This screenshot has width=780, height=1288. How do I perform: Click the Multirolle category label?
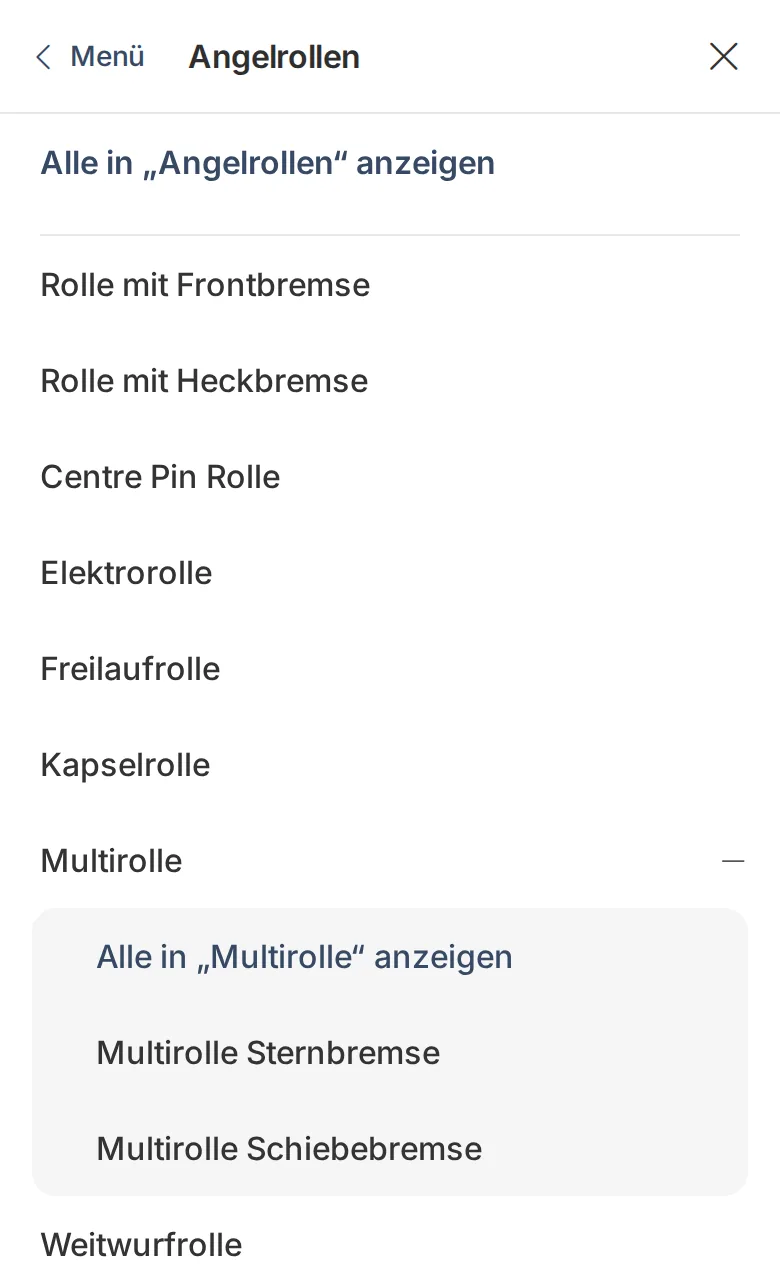click(x=111, y=861)
